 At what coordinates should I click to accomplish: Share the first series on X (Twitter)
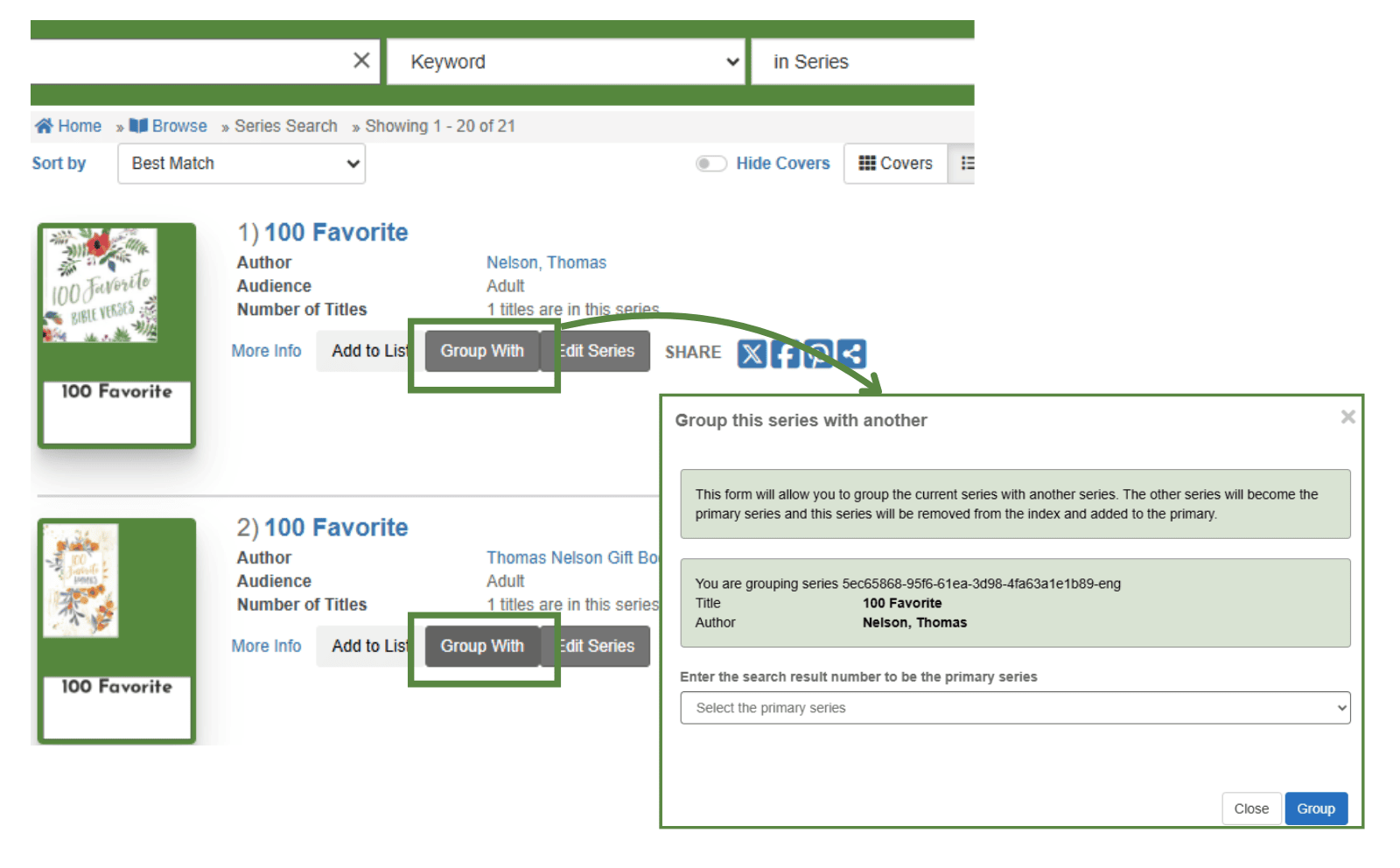tap(752, 353)
